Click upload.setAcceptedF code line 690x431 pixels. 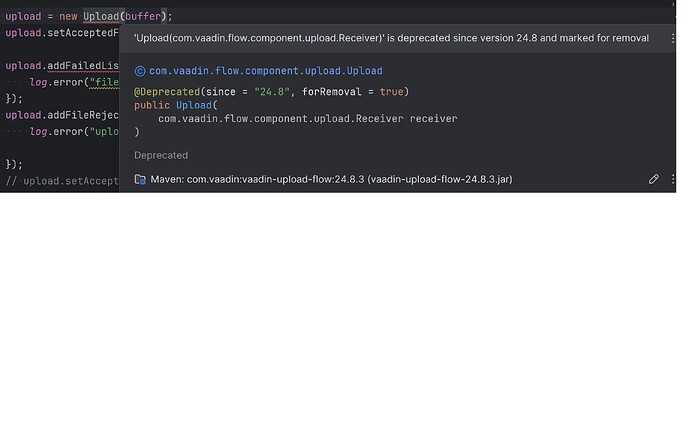[62, 33]
